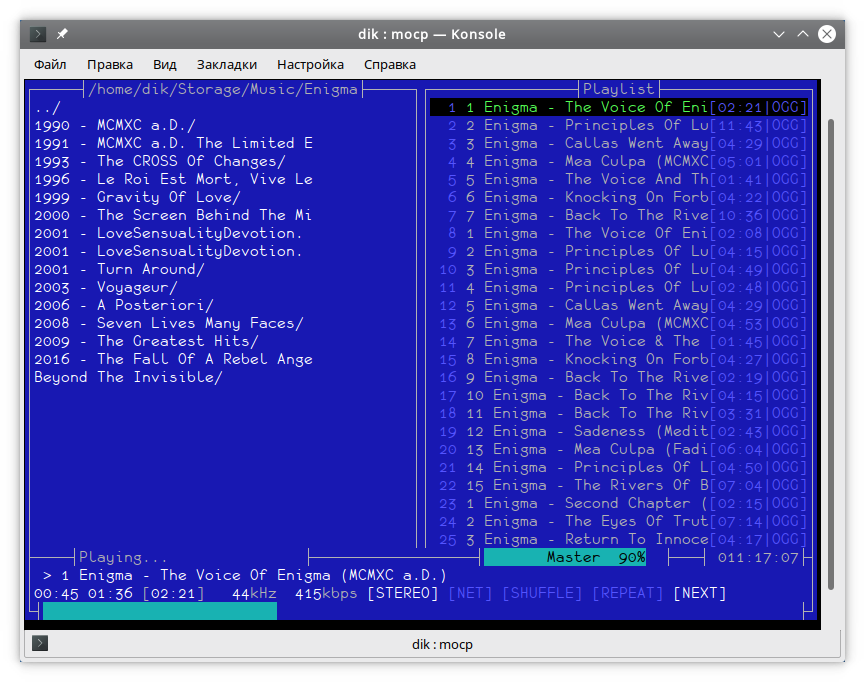The height and width of the screenshot is (682, 865).
Task: Toggle the [NET] indicator
Action: click(470, 593)
